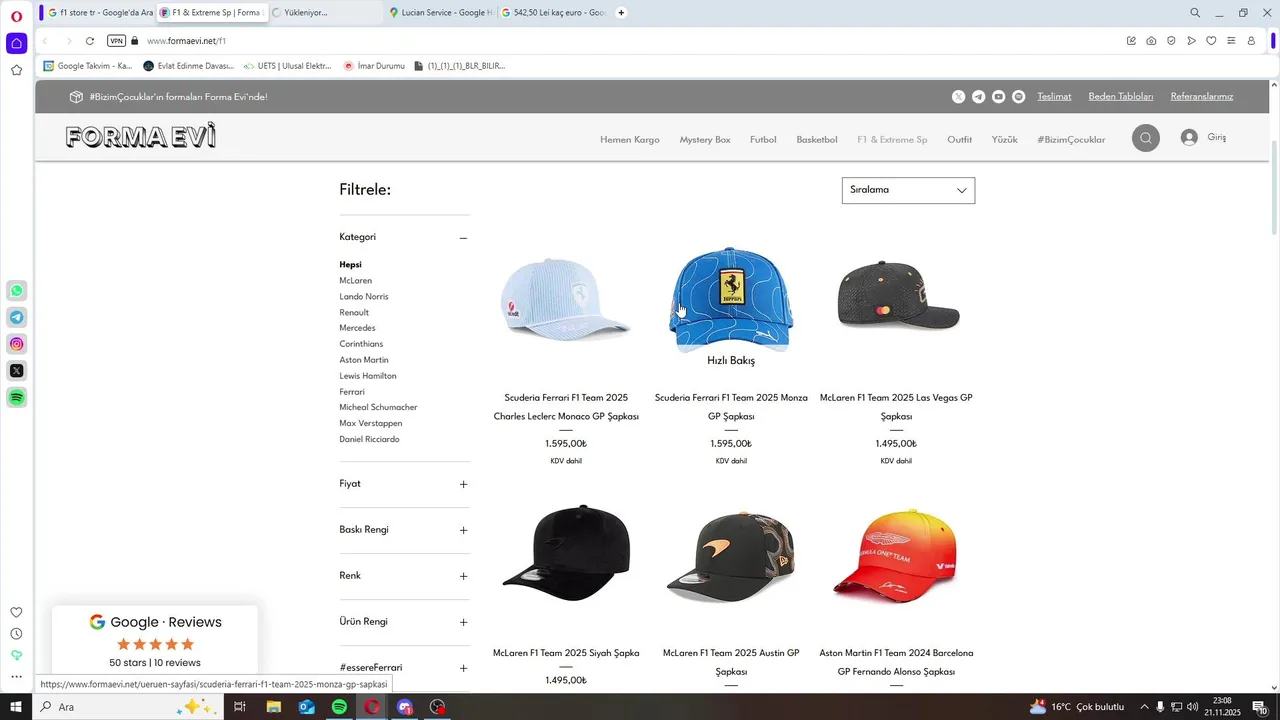Screen dimensions: 1280x720
Task: Select the McLaren category filter
Action: (x=356, y=281)
